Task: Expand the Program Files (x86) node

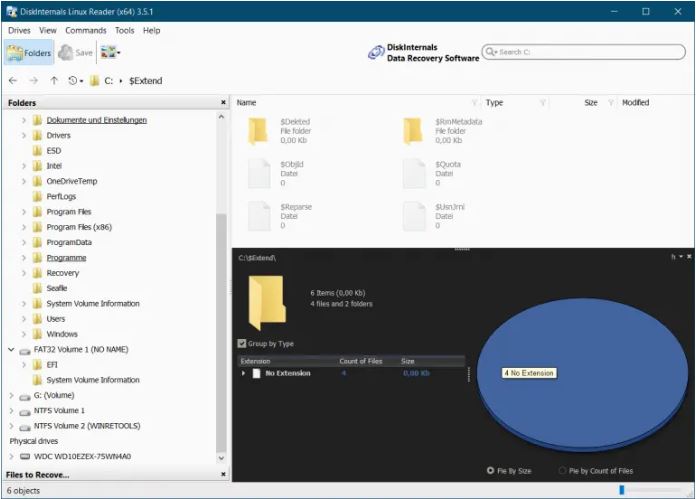Action: 24,227
